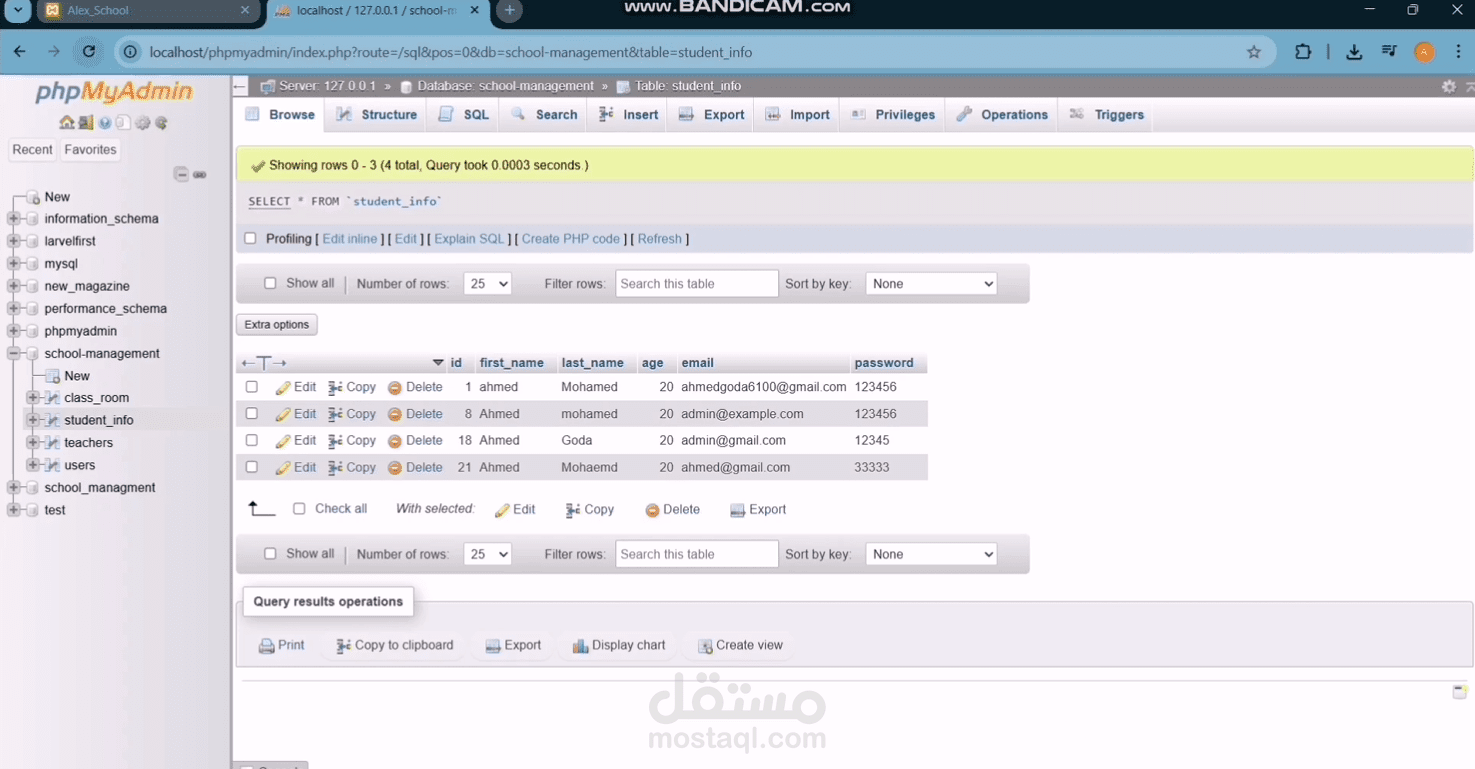Image resolution: width=1475 pixels, height=769 pixels.
Task: Open the Structure tab
Action: pyautogui.click(x=377, y=115)
